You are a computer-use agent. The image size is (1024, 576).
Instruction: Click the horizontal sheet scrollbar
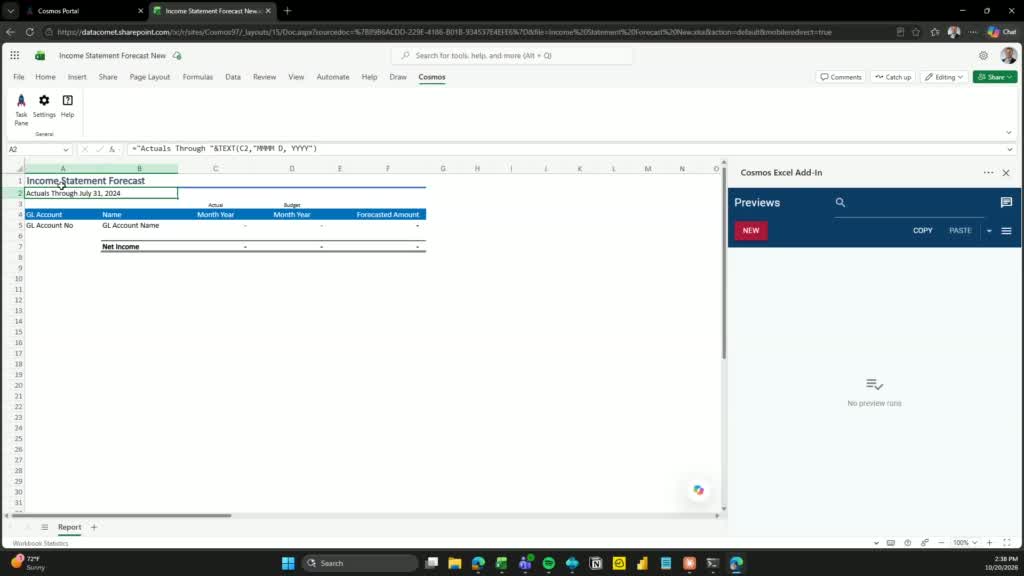coord(121,515)
